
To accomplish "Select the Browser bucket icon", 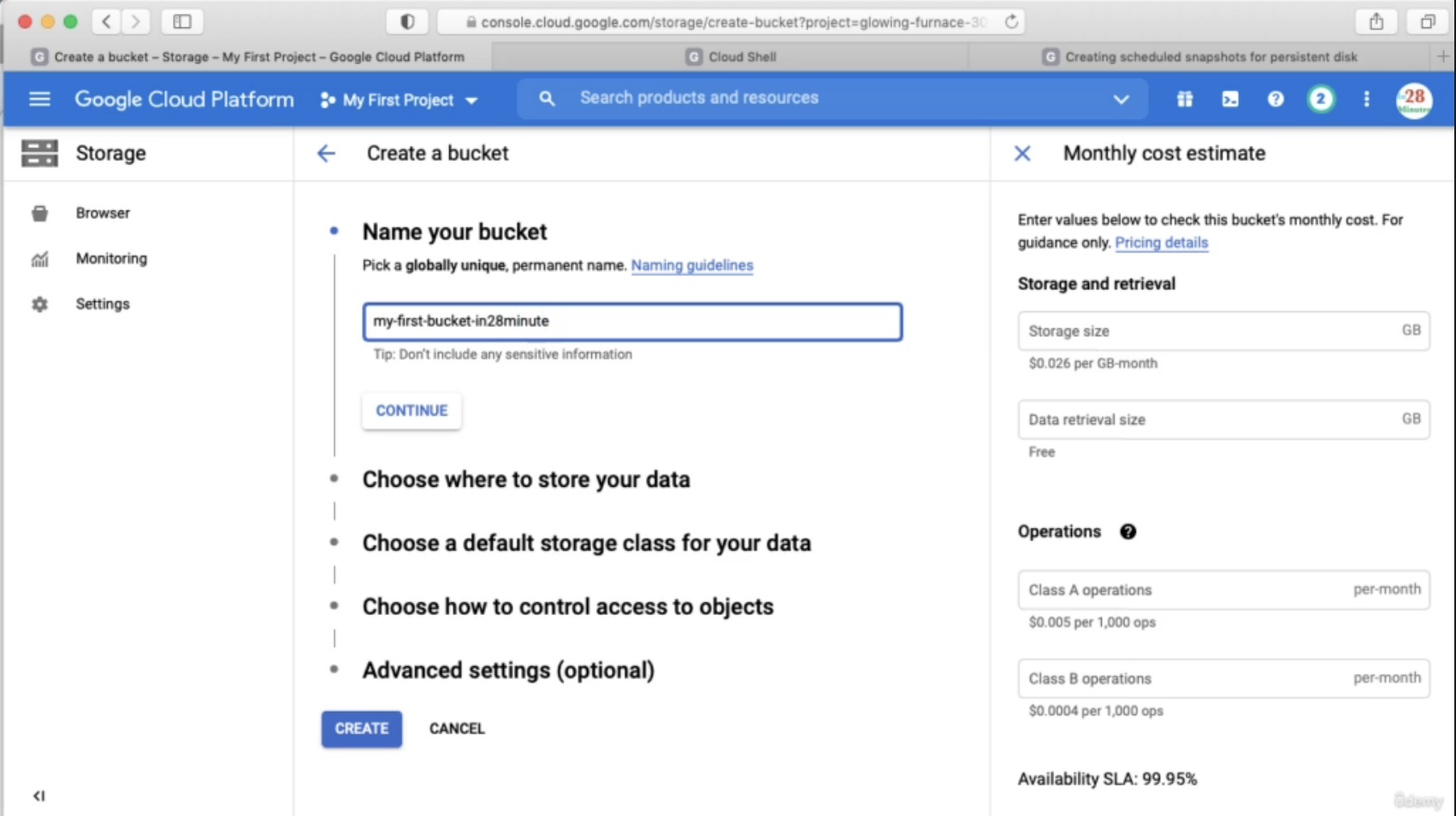I will point(39,213).
